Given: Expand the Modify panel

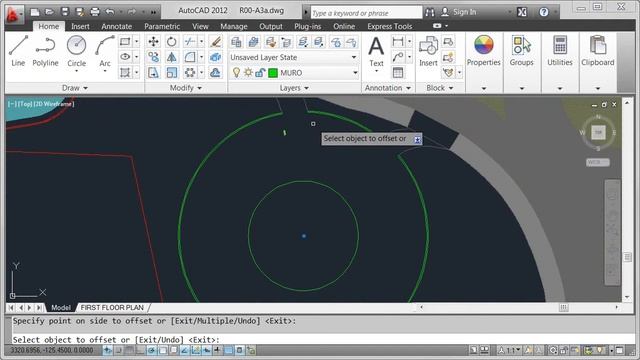Looking at the screenshot, I should pos(185,88).
